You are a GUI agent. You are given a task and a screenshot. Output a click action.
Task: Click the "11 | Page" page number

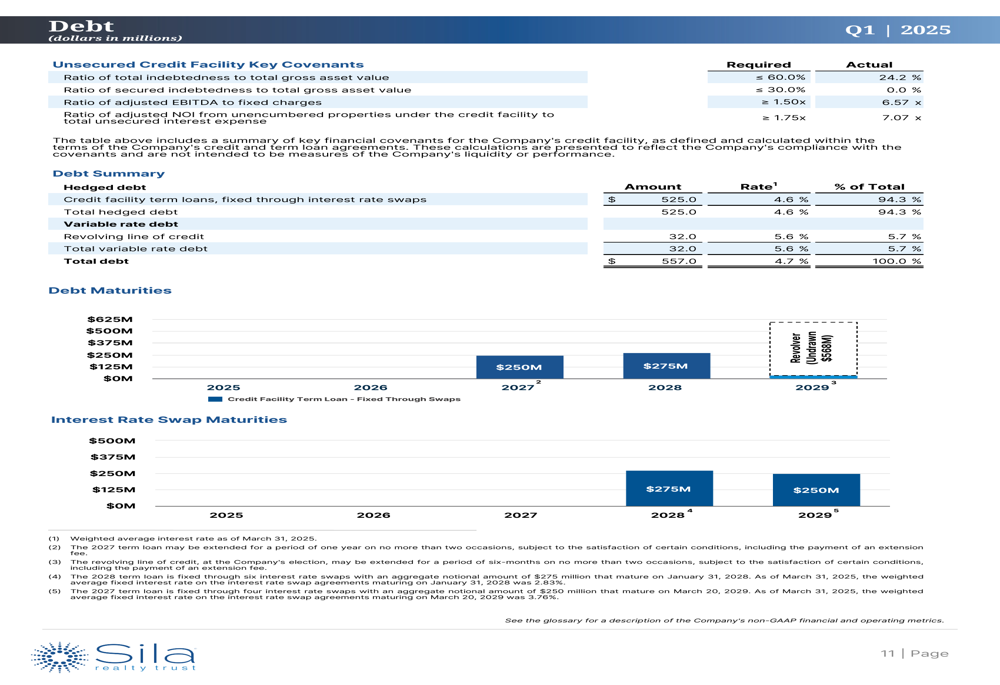tap(915, 654)
